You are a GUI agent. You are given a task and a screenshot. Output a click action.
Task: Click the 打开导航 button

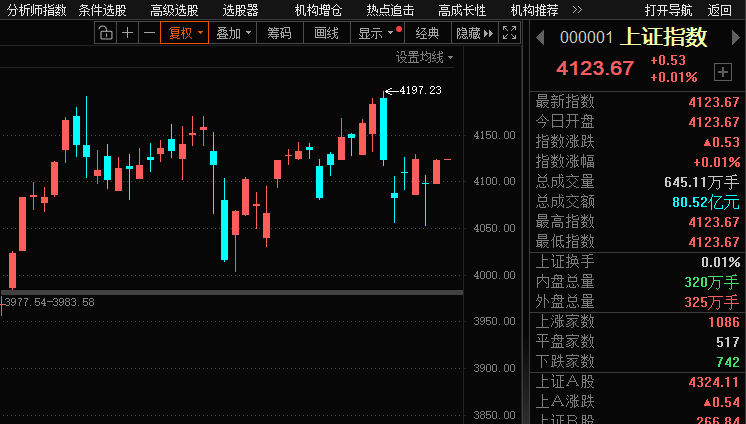click(x=668, y=10)
